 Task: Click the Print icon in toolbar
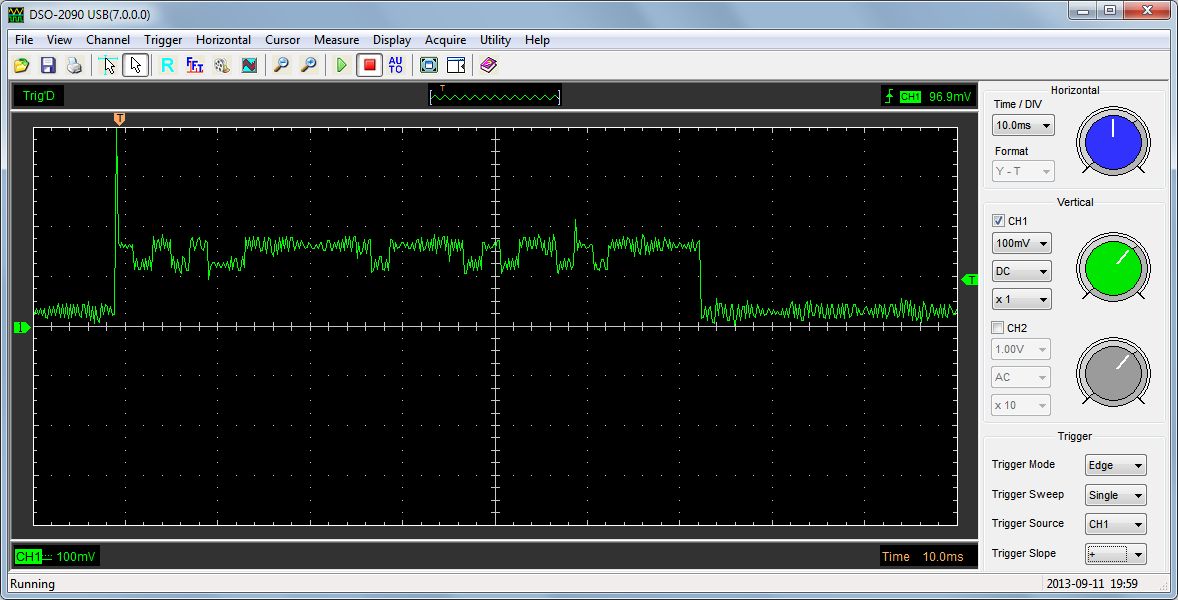(74, 65)
